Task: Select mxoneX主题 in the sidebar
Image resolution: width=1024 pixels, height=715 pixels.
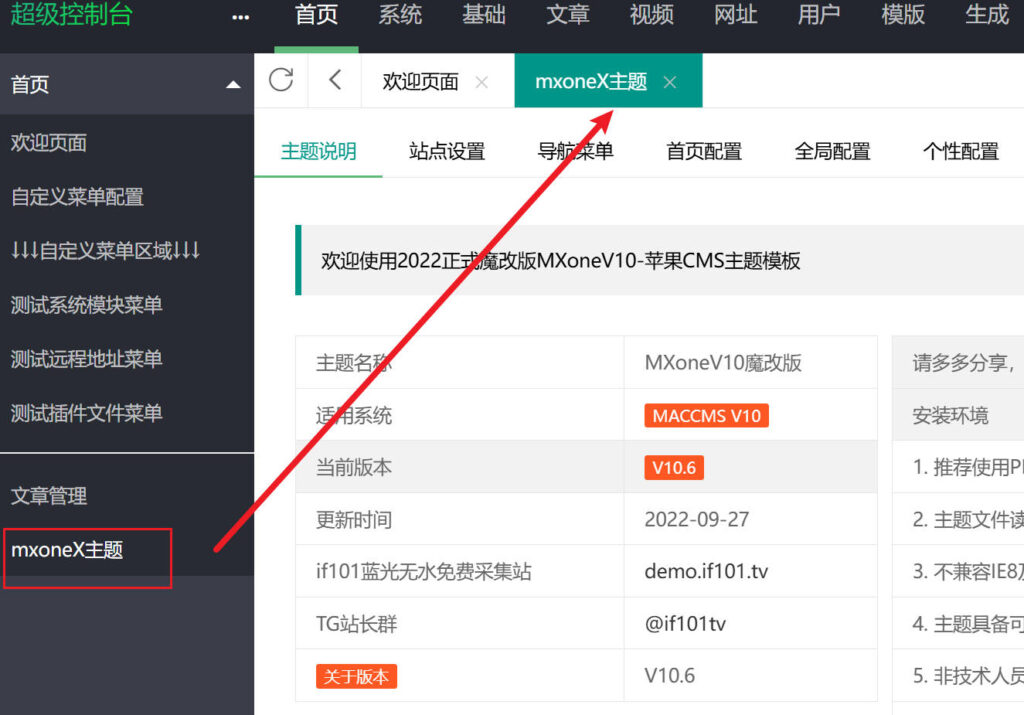Action: (67, 549)
